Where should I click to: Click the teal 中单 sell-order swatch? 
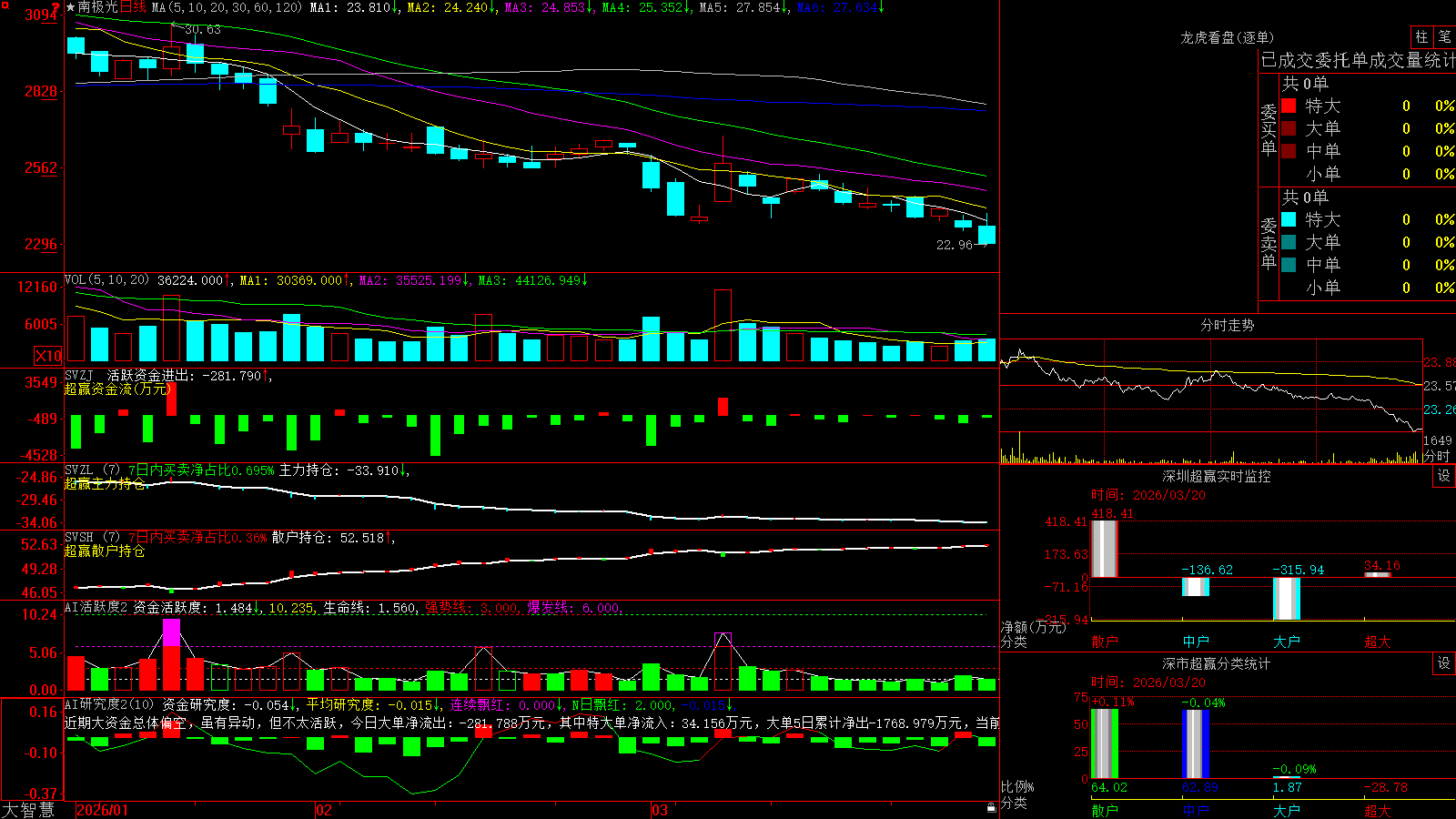point(1289,265)
